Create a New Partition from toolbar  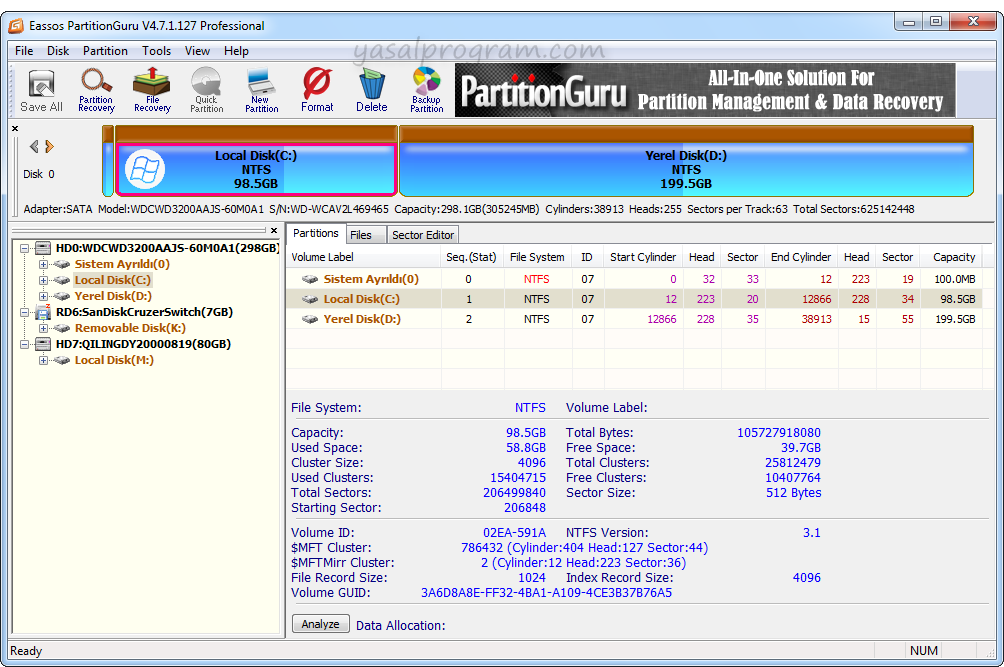click(261, 90)
